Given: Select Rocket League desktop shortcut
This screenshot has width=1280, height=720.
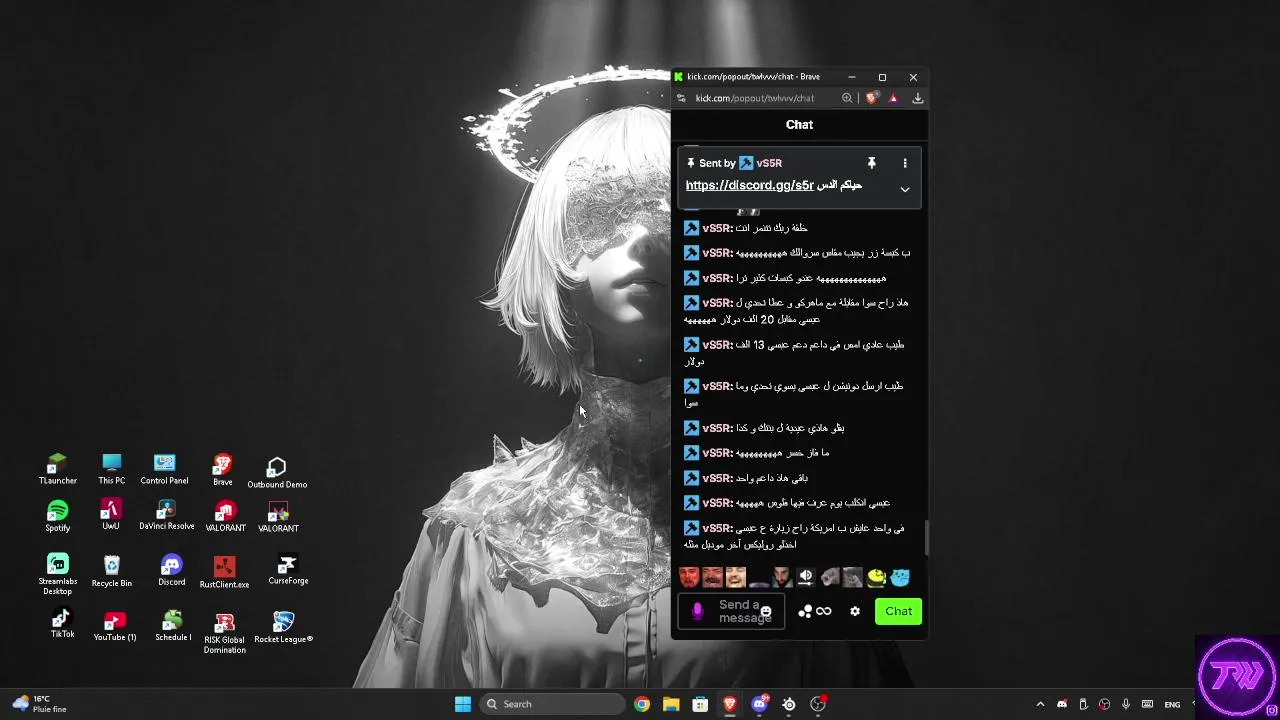Looking at the screenshot, I should point(283,627).
